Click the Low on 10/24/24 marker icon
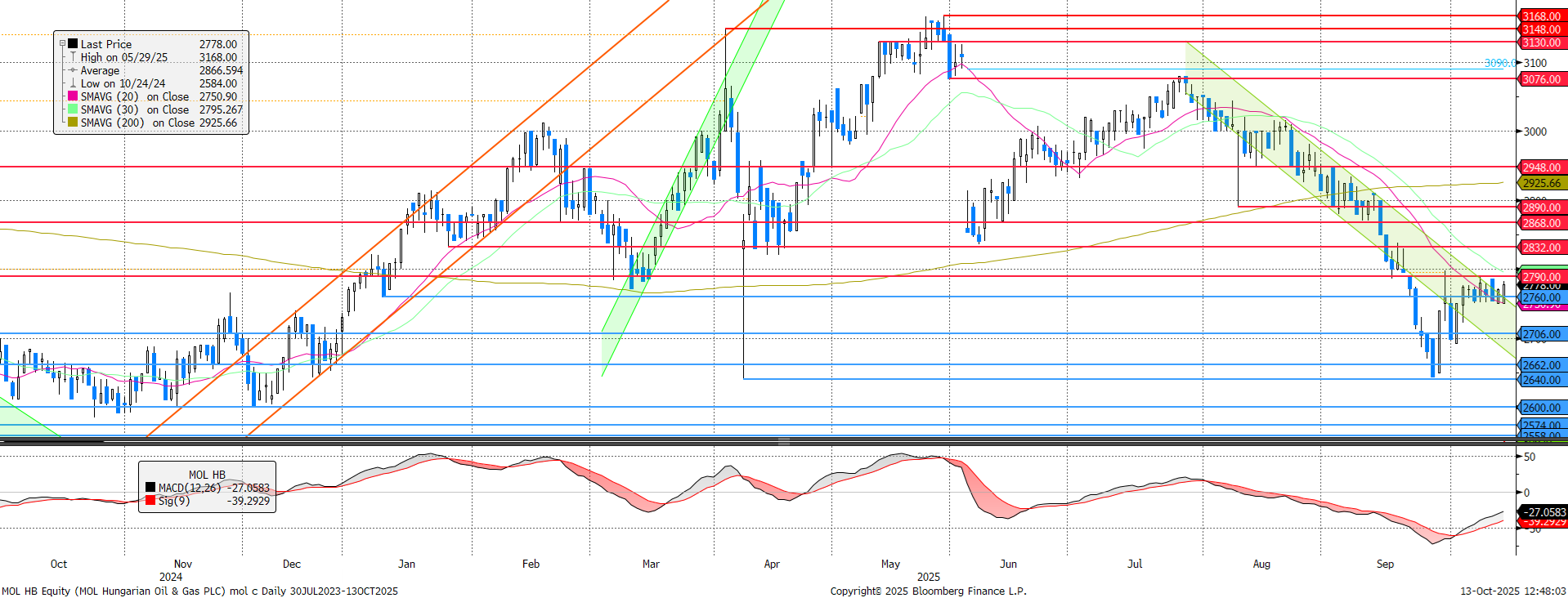Viewport: 1568px width, 598px height. (x=73, y=83)
